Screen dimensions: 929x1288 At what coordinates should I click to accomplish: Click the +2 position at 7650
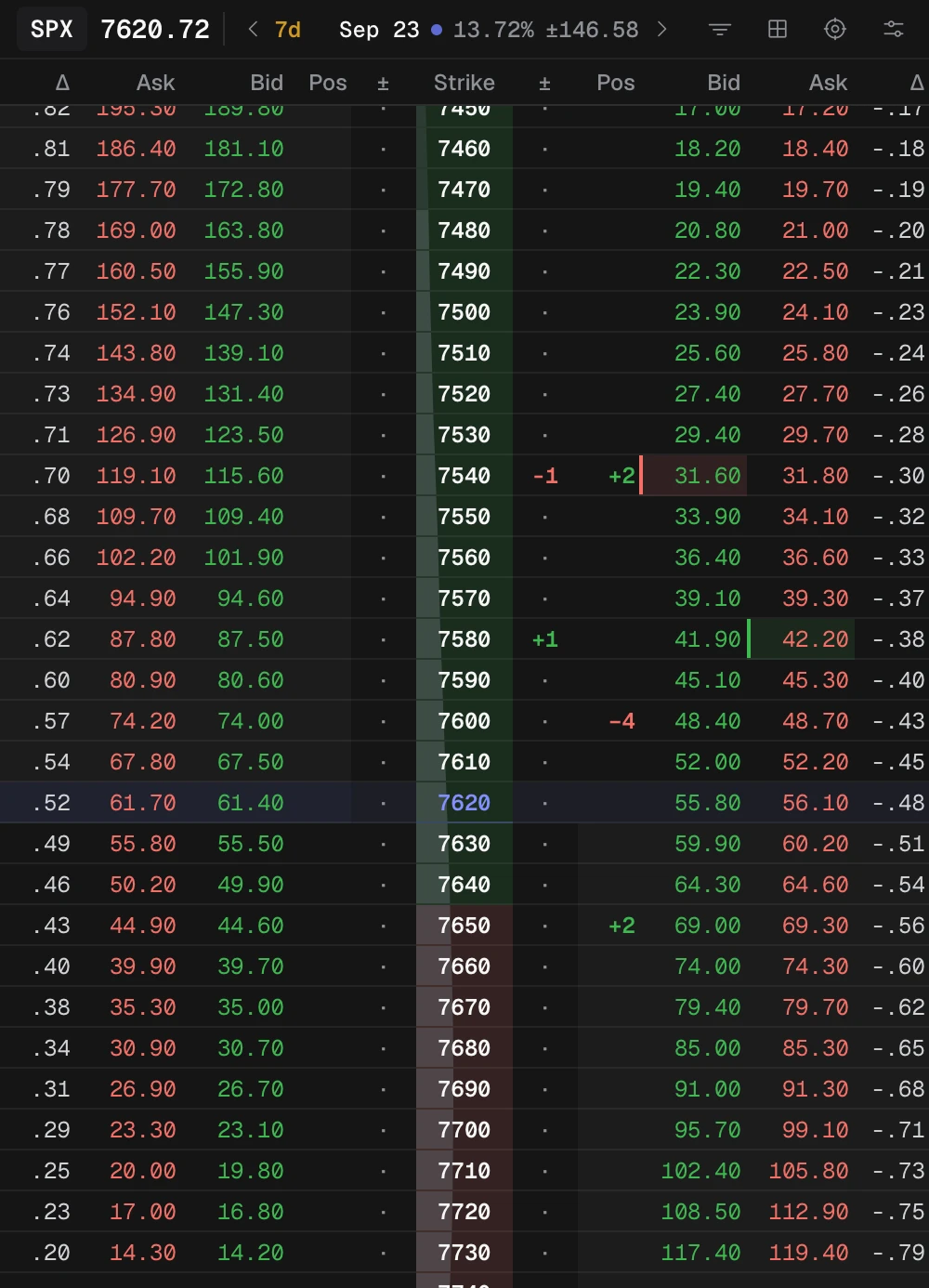tap(622, 926)
